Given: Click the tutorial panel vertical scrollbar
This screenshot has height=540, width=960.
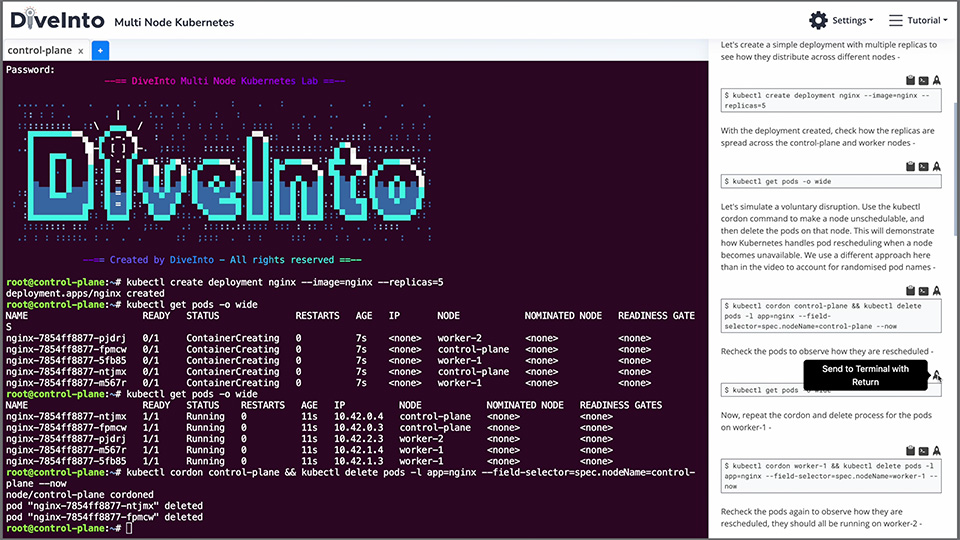Looking at the screenshot, I should pos(956,168).
